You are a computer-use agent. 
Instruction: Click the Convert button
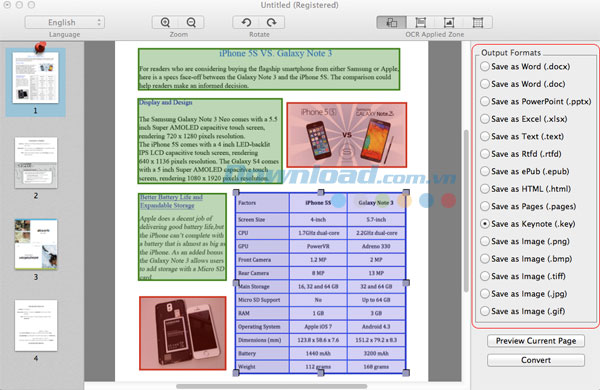[x=536, y=360]
